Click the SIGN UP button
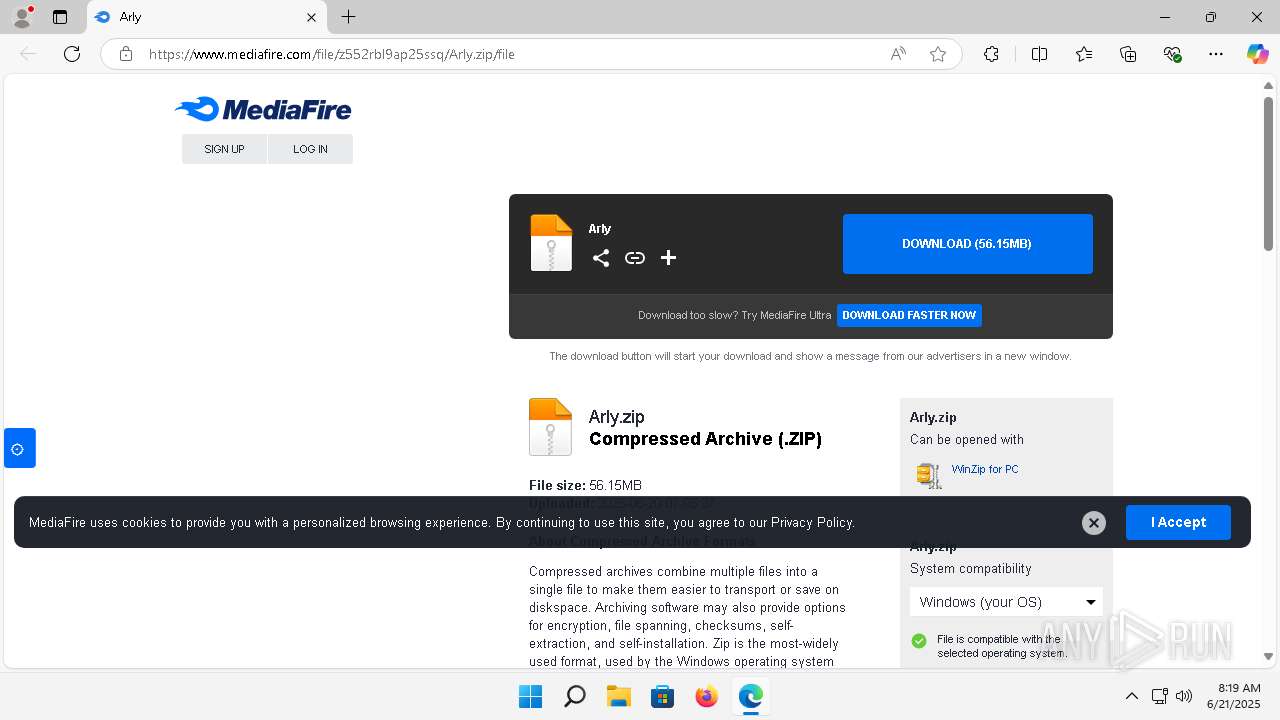Viewport: 1280px width, 720px height. (224, 149)
